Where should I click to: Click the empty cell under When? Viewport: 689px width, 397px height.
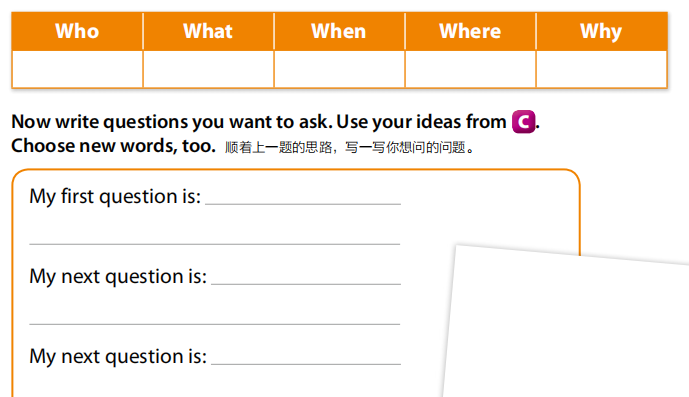339,69
